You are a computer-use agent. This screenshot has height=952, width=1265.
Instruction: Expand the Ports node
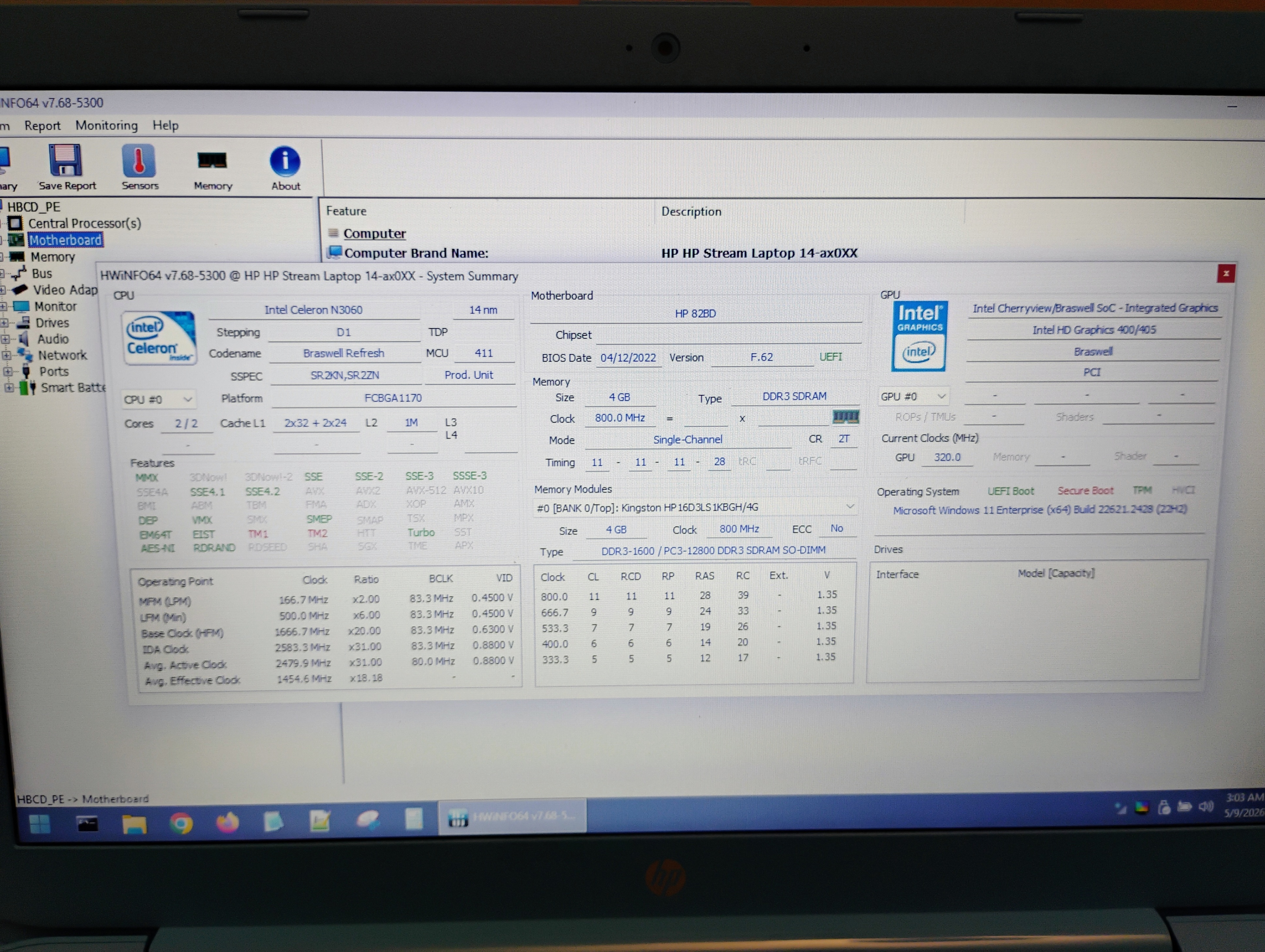[8, 372]
